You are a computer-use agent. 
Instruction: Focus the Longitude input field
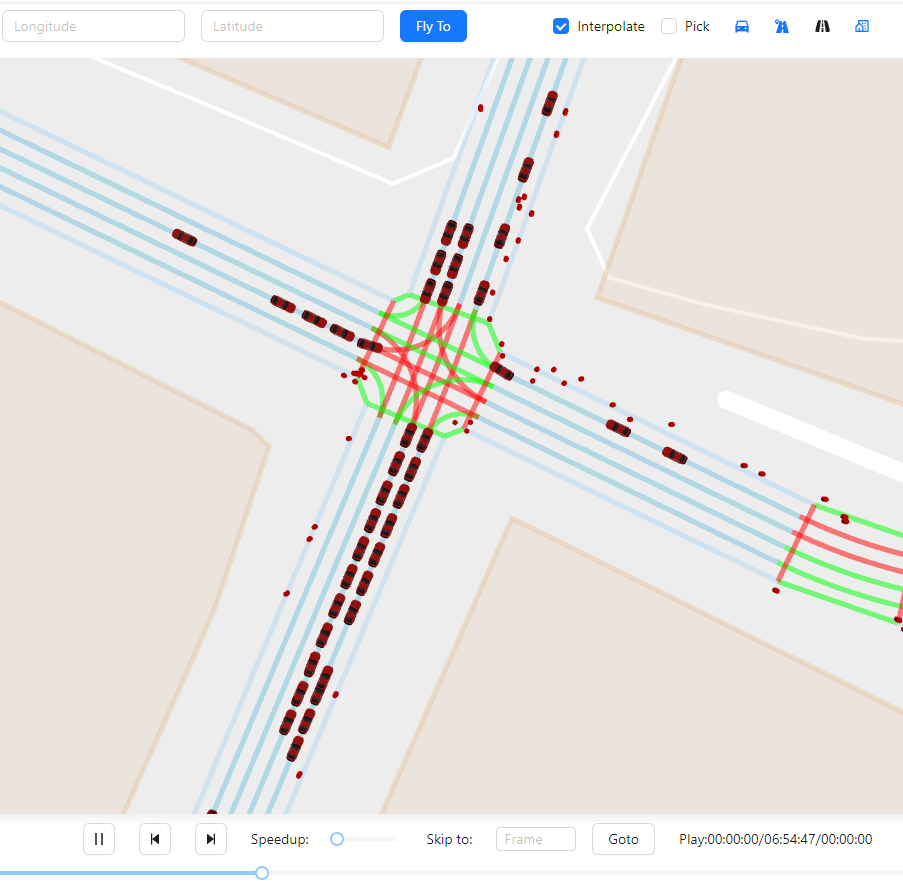[x=93, y=26]
